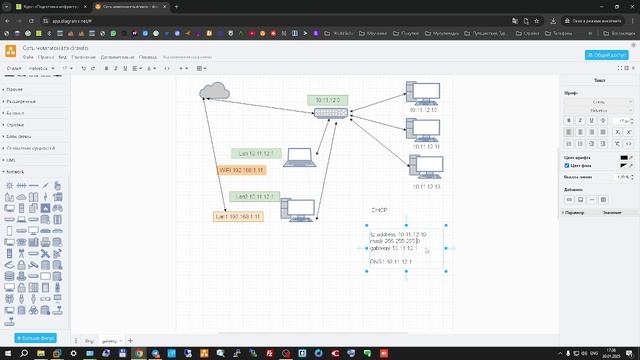The image size is (640, 360).
Task: Open the Edit menu
Action: (46, 58)
